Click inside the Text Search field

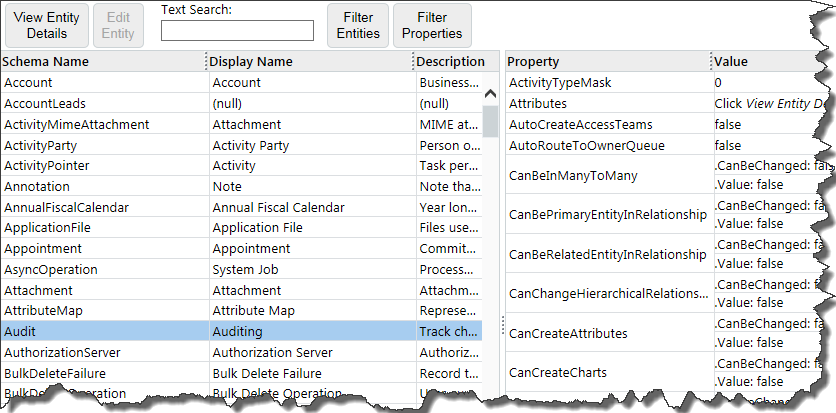[237, 31]
